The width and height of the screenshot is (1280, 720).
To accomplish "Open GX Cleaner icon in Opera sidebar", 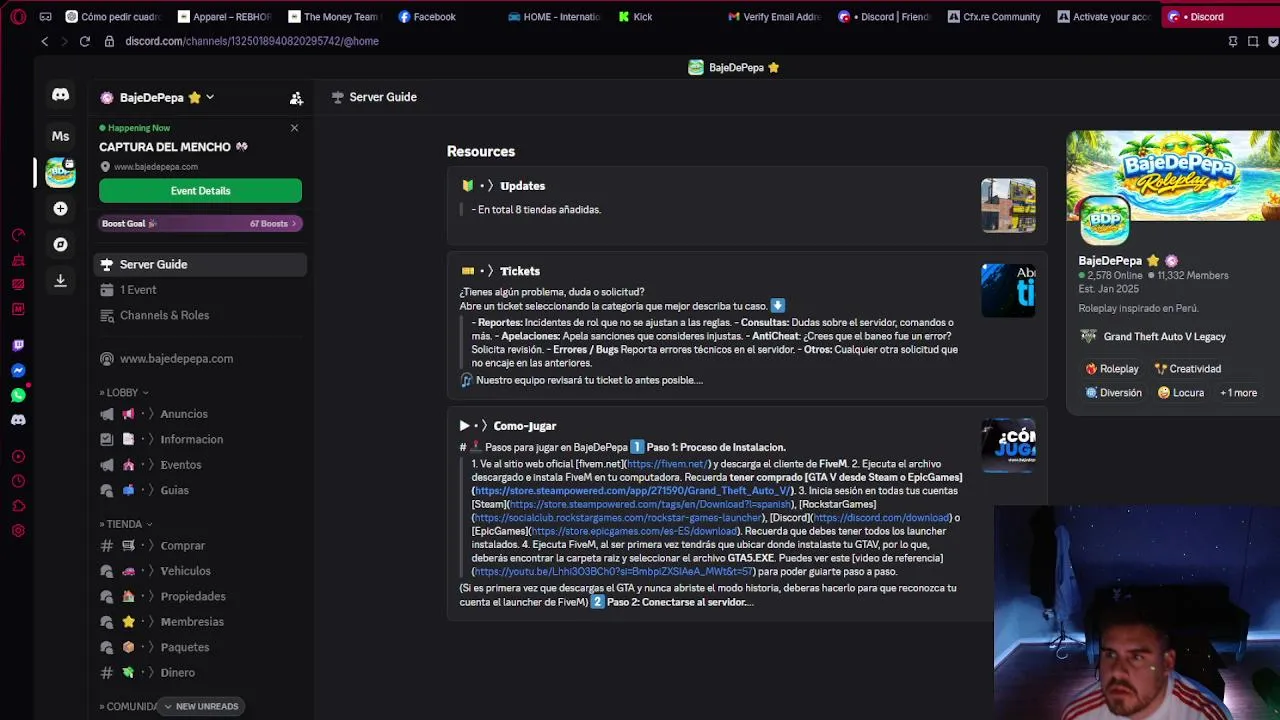I will pyautogui.click(x=18, y=260).
